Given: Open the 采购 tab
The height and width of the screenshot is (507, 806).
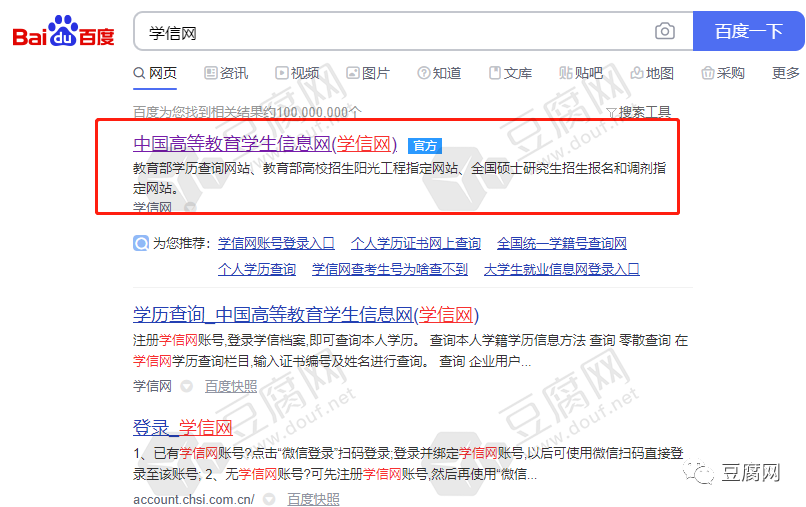Looking at the screenshot, I should click(723, 73).
